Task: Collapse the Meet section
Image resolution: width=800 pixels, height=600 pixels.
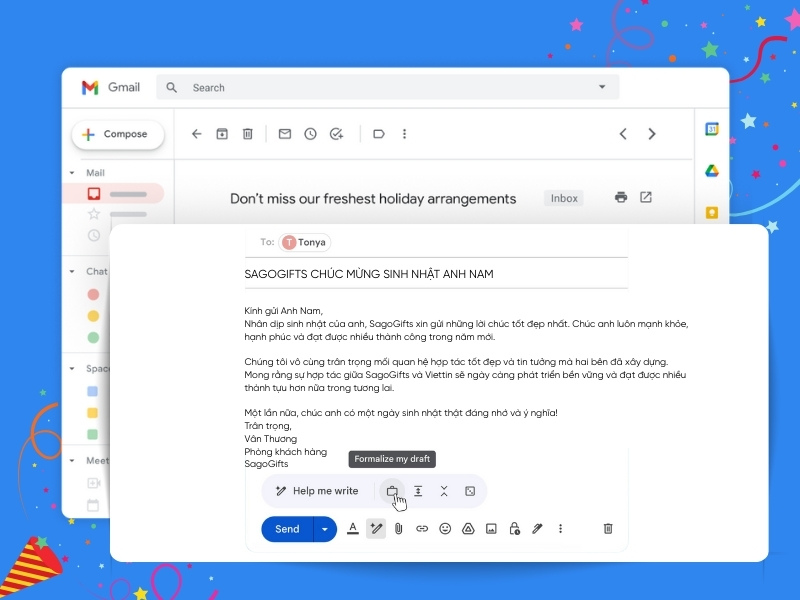Action: coord(72,461)
